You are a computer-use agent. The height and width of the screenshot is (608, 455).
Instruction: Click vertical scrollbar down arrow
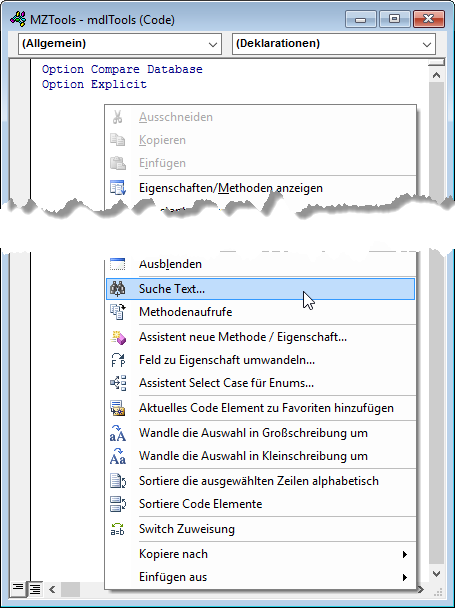(x=436, y=573)
